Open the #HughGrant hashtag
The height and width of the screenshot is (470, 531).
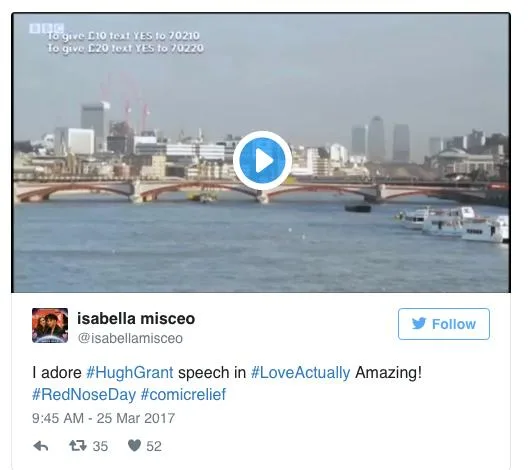[130, 372]
